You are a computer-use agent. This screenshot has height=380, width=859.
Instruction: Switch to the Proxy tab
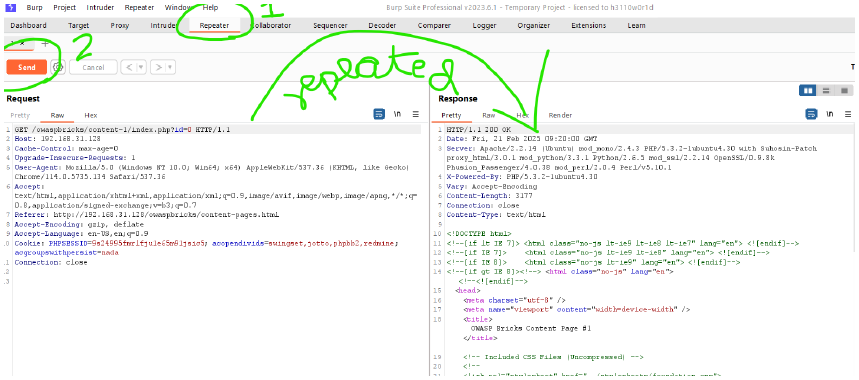pos(119,26)
